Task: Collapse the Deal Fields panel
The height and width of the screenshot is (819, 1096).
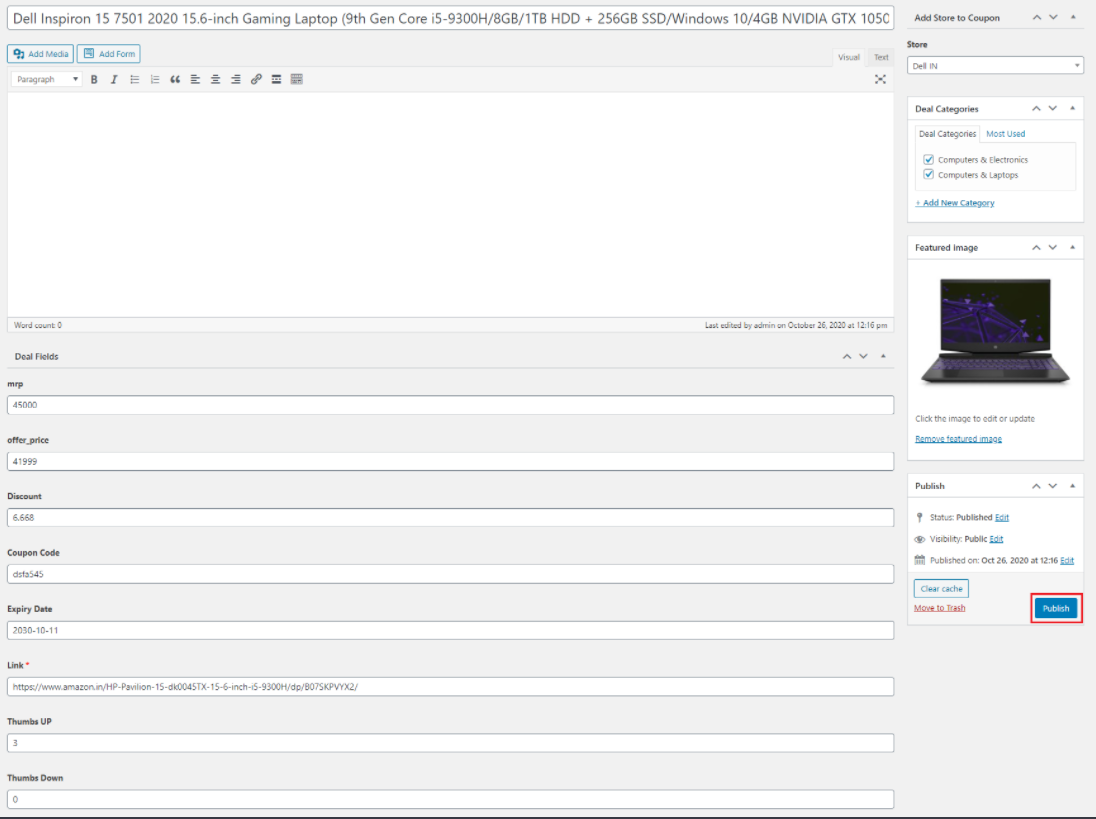Action: pyautogui.click(x=884, y=356)
